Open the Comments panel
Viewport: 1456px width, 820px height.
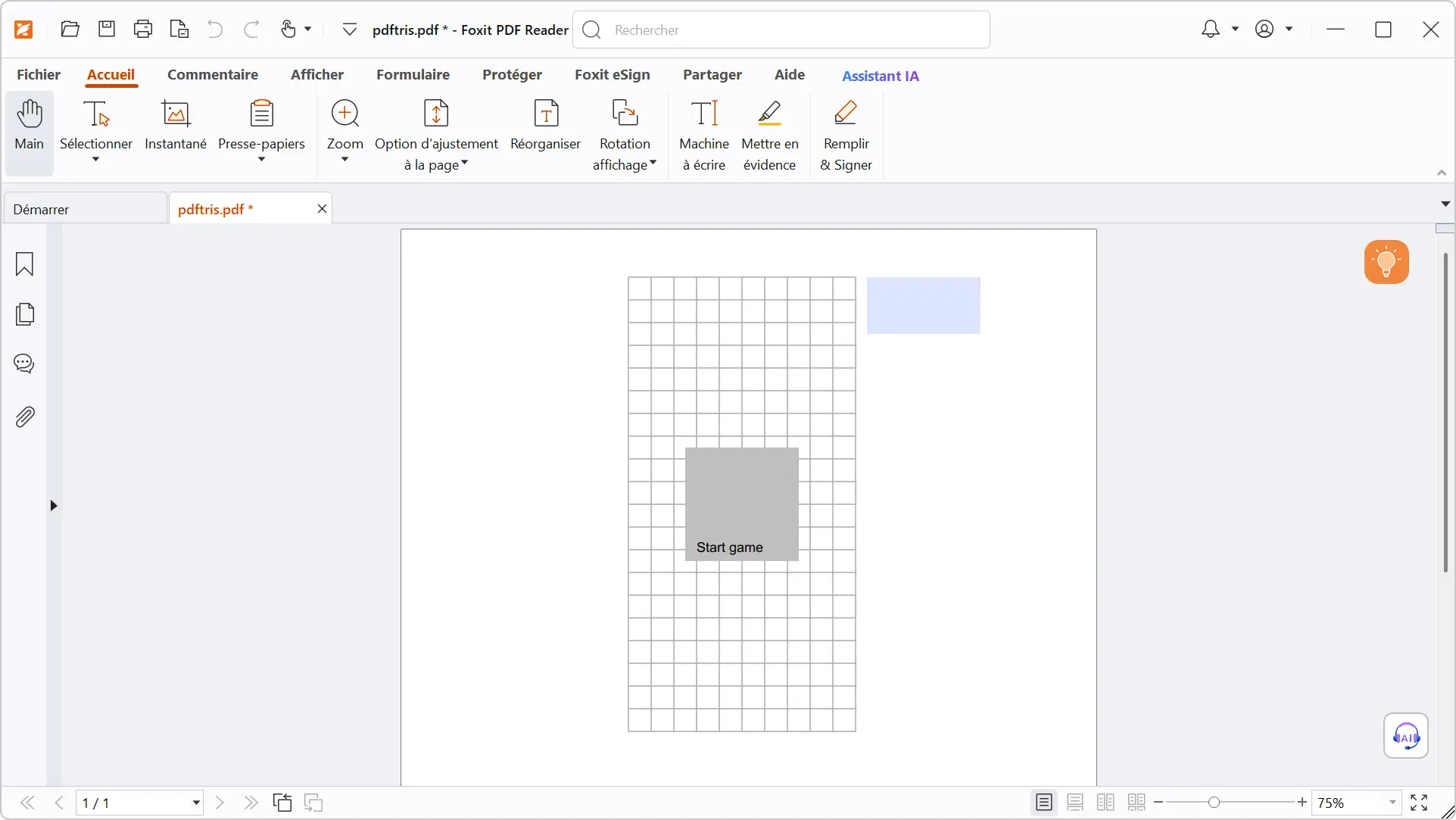click(24, 364)
